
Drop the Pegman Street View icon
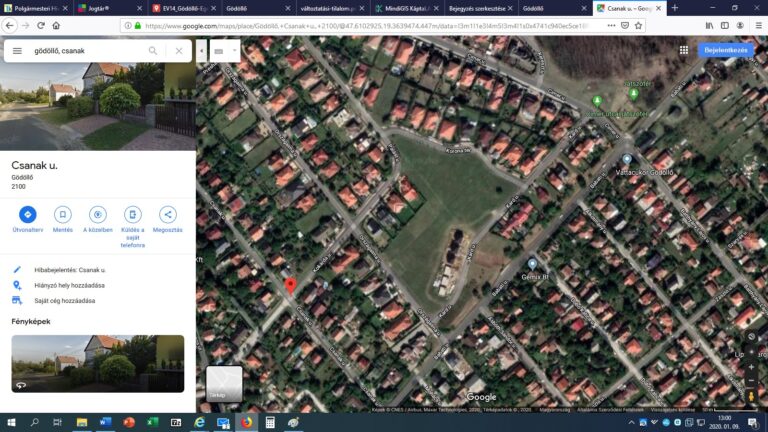pos(751,395)
